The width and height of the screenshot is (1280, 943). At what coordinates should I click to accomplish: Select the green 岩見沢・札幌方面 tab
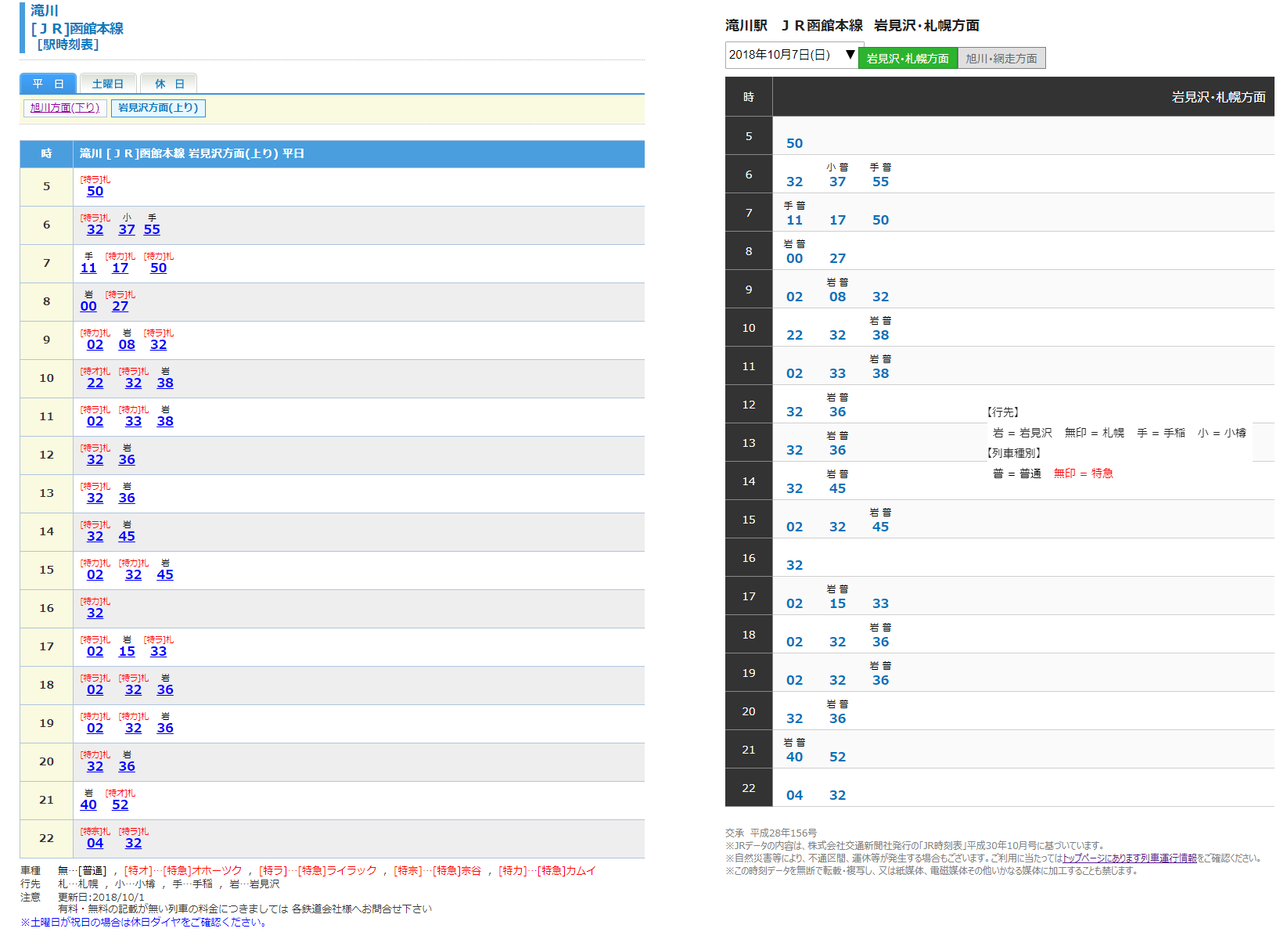pos(908,59)
